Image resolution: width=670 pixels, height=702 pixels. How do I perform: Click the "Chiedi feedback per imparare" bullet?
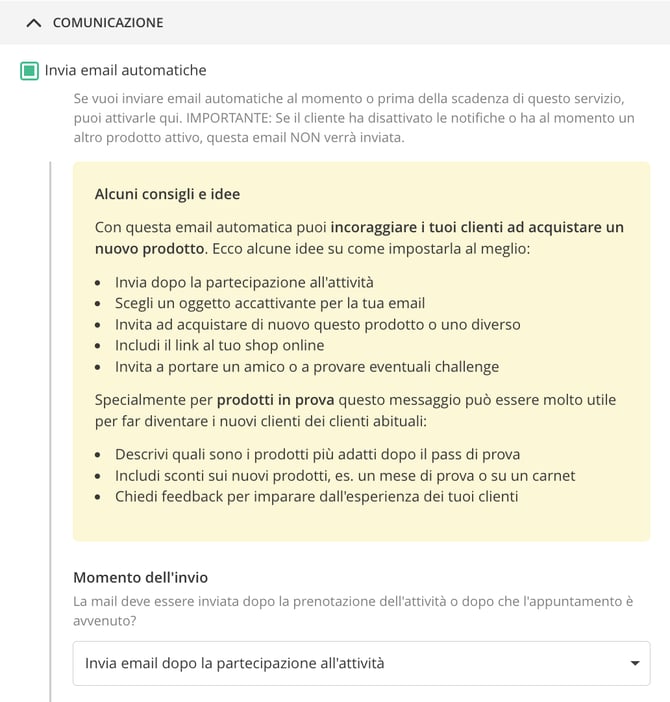tap(316, 497)
